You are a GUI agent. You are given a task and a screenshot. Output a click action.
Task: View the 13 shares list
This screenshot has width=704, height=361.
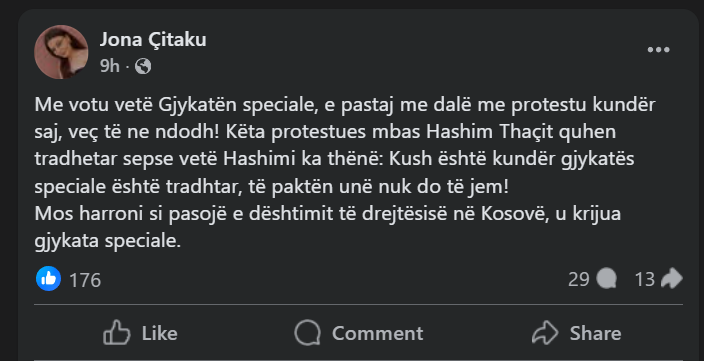pyautogui.click(x=645, y=279)
